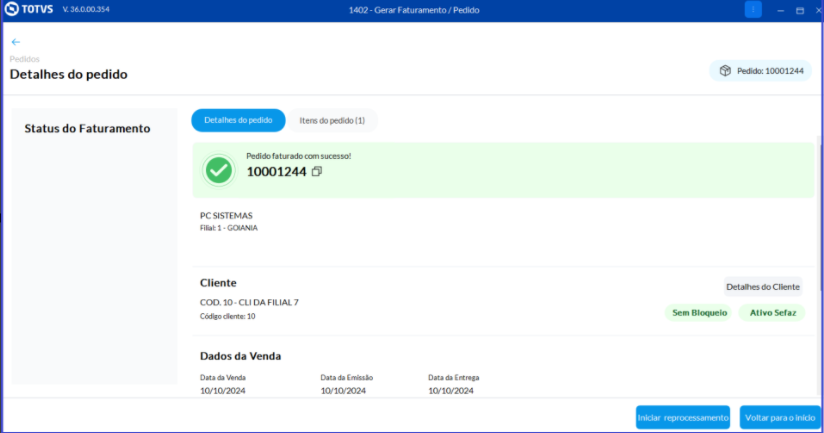Screen dimensions: 824x433
Task: Select the Status do Faturamento panel heading
Action: point(87,128)
